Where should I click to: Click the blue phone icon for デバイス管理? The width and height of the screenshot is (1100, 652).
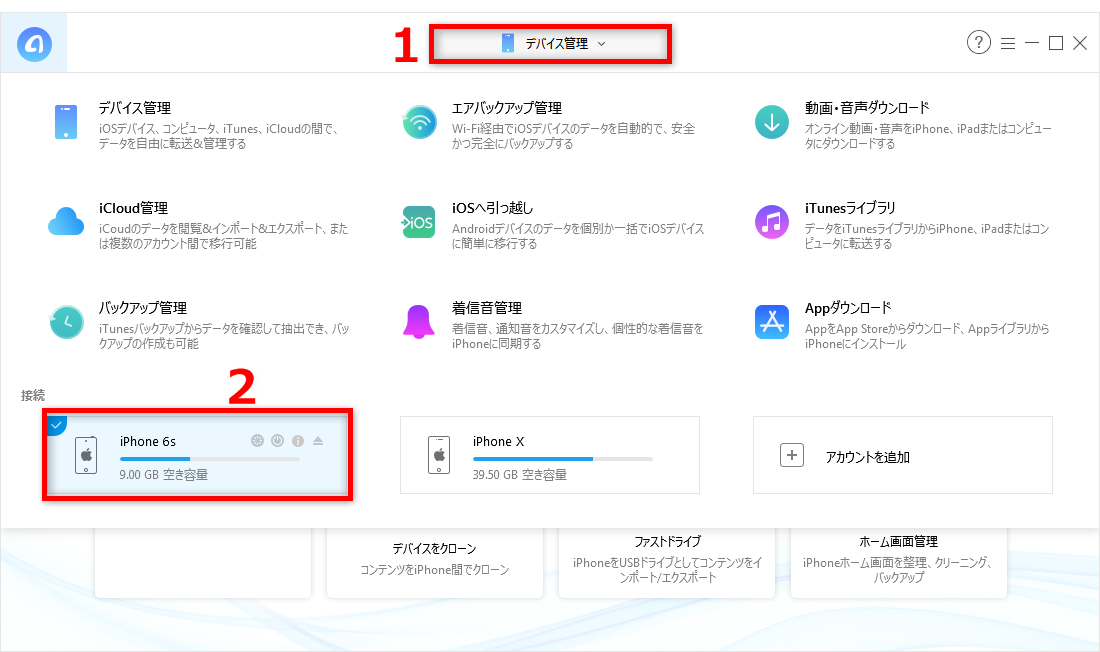click(x=66, y=122)
